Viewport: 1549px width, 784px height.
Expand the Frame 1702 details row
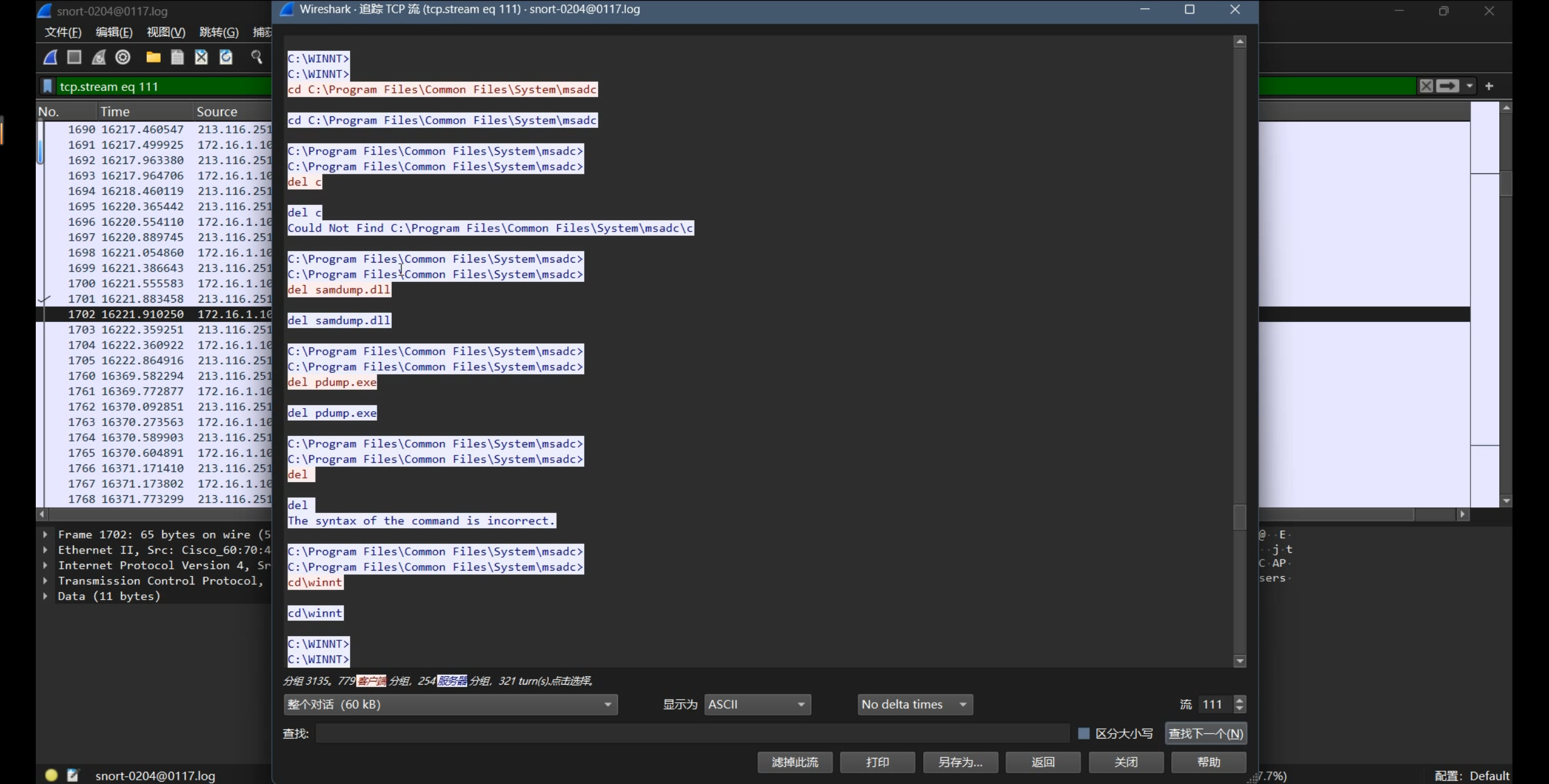click(45, 535)
